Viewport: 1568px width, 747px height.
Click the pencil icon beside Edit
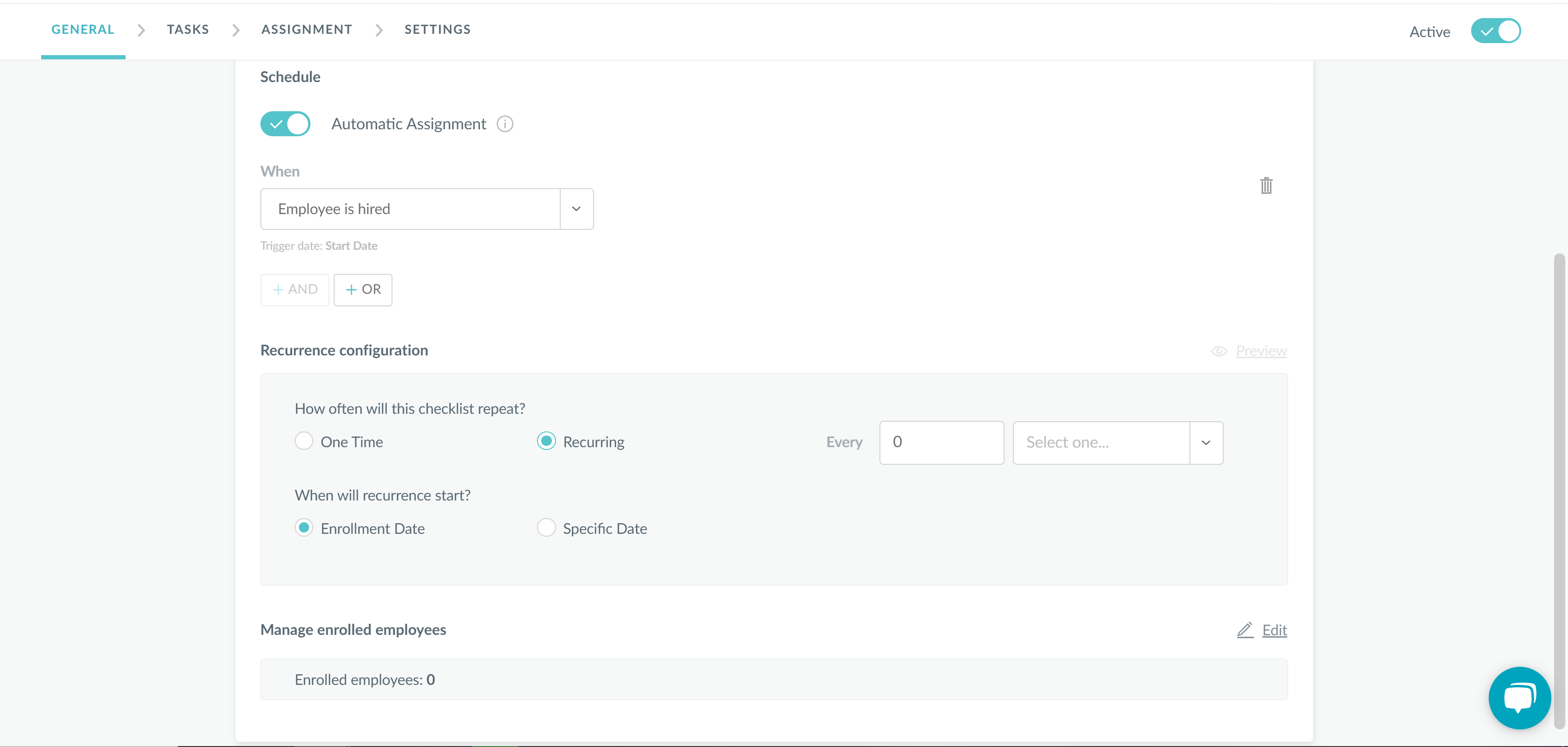coord(1246,630)
